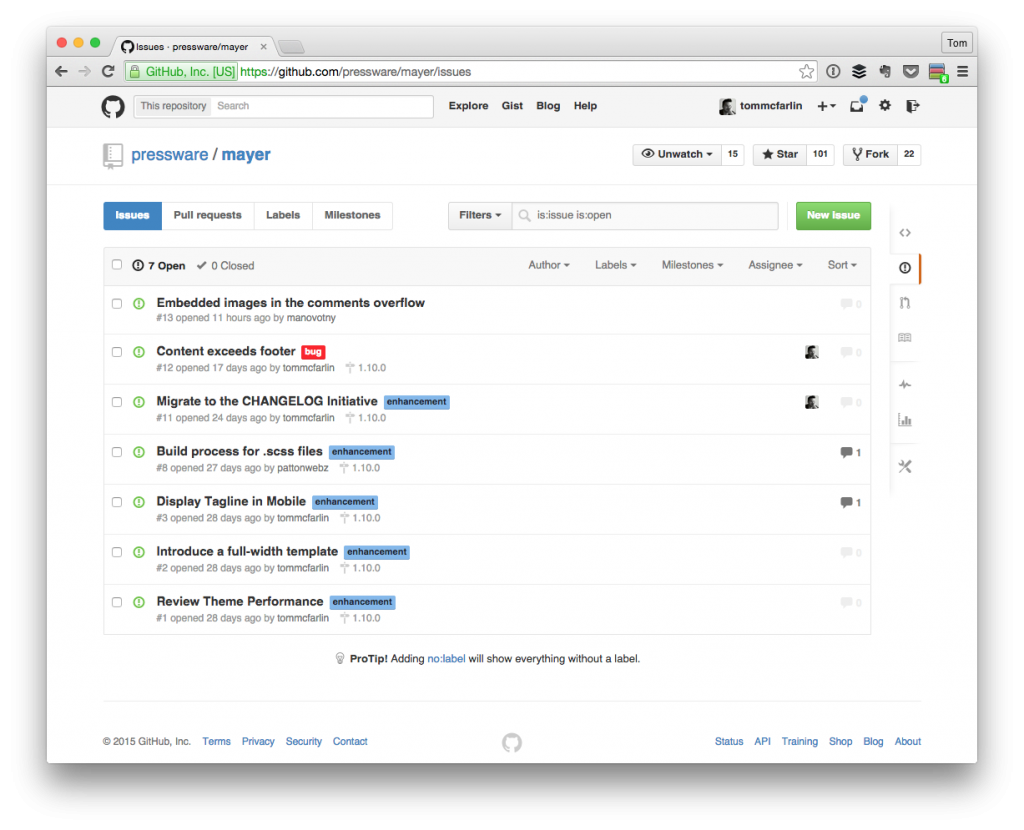Image resolution: width=1024 pixels, height=830 pixels.
Task: Bookmark page with star icon in address bar
Action: [807, 72]
